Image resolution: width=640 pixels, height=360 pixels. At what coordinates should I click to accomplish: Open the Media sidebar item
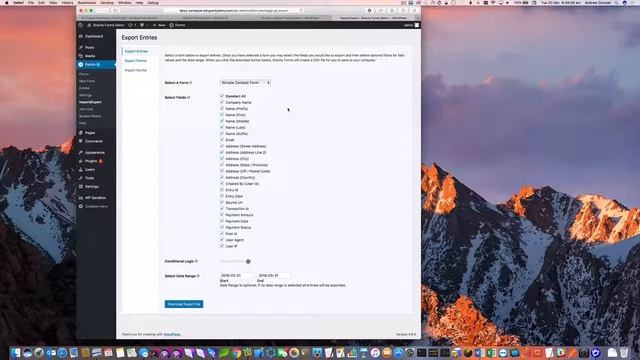click(x=90, y=56)
